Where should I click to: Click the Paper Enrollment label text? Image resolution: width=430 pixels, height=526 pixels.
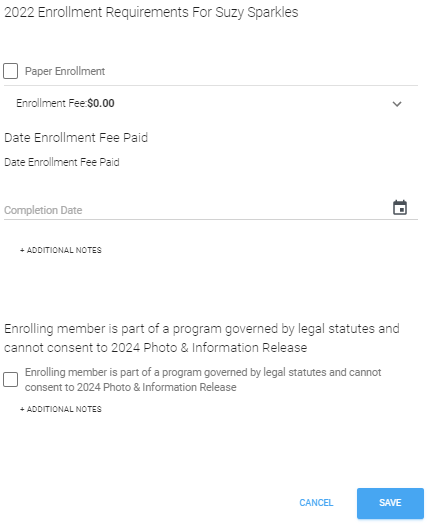tap(65, 71)
